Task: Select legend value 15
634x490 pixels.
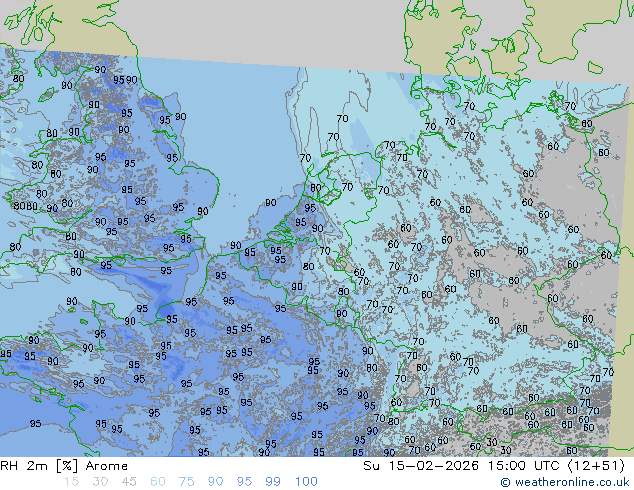Action: click(71, 482)
